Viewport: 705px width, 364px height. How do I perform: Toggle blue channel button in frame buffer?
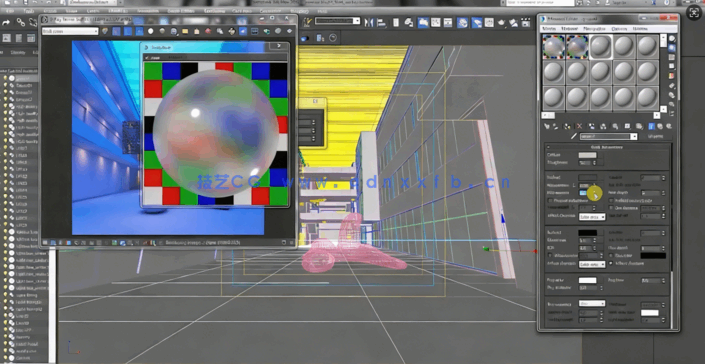pyautogui.click(x=139, y=31)
